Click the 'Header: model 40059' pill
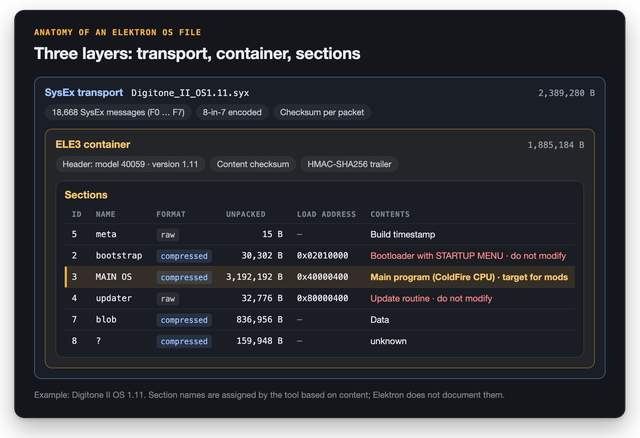This screenshot has width=640, height=438. (130, 164)
